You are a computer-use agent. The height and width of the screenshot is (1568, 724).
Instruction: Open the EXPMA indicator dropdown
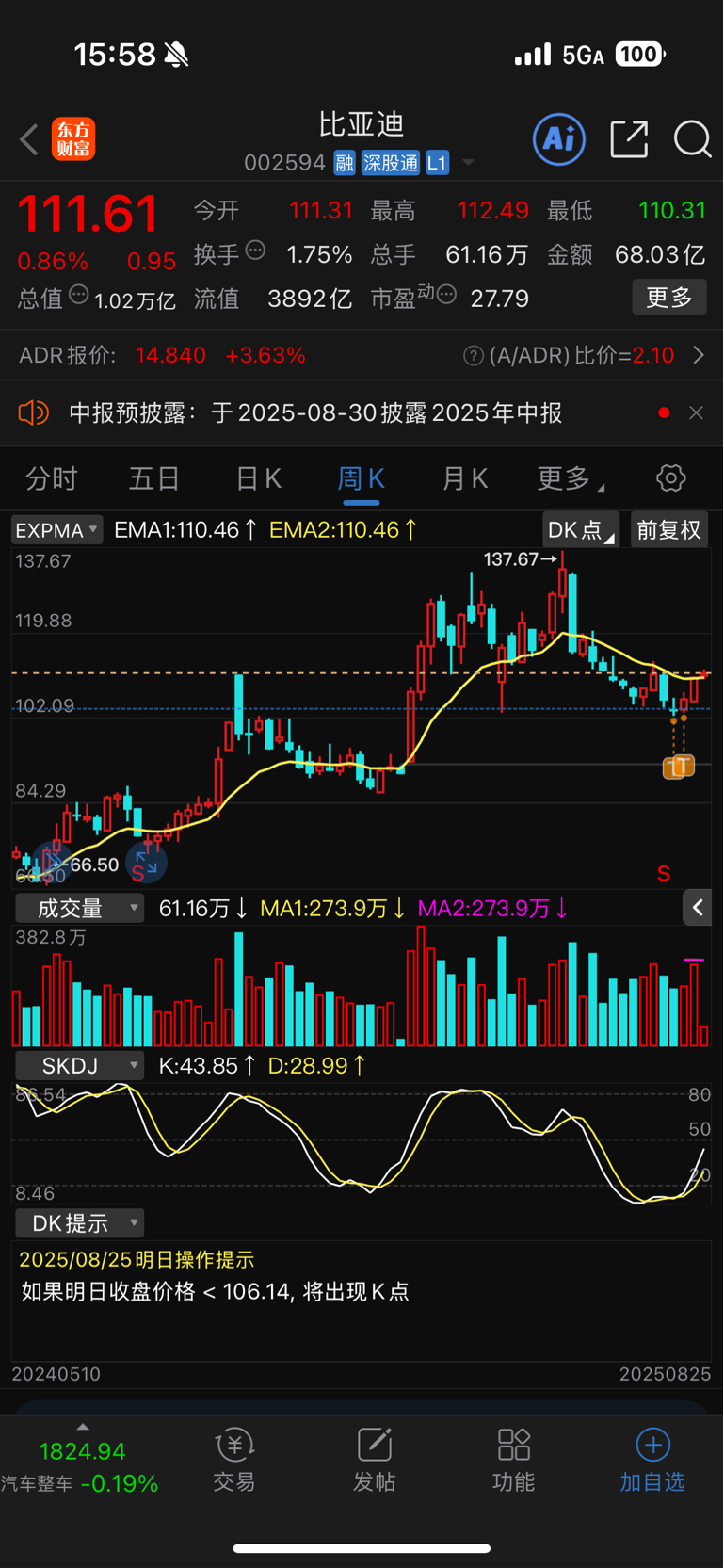56,530
